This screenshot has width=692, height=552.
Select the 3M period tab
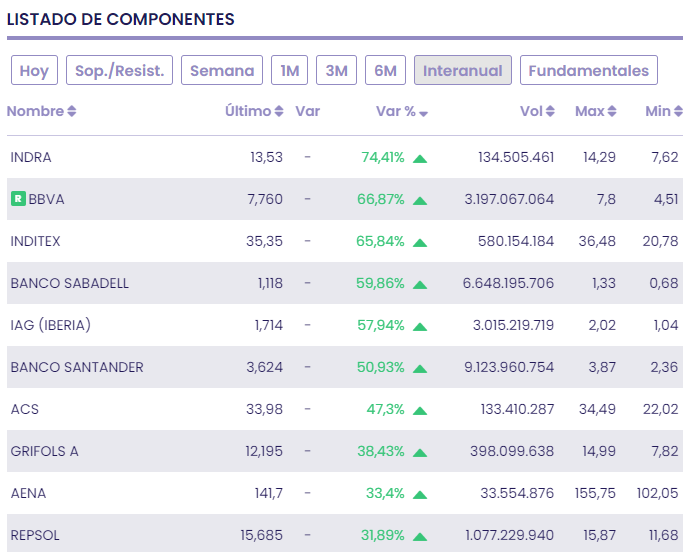click(x=336, y=71)
